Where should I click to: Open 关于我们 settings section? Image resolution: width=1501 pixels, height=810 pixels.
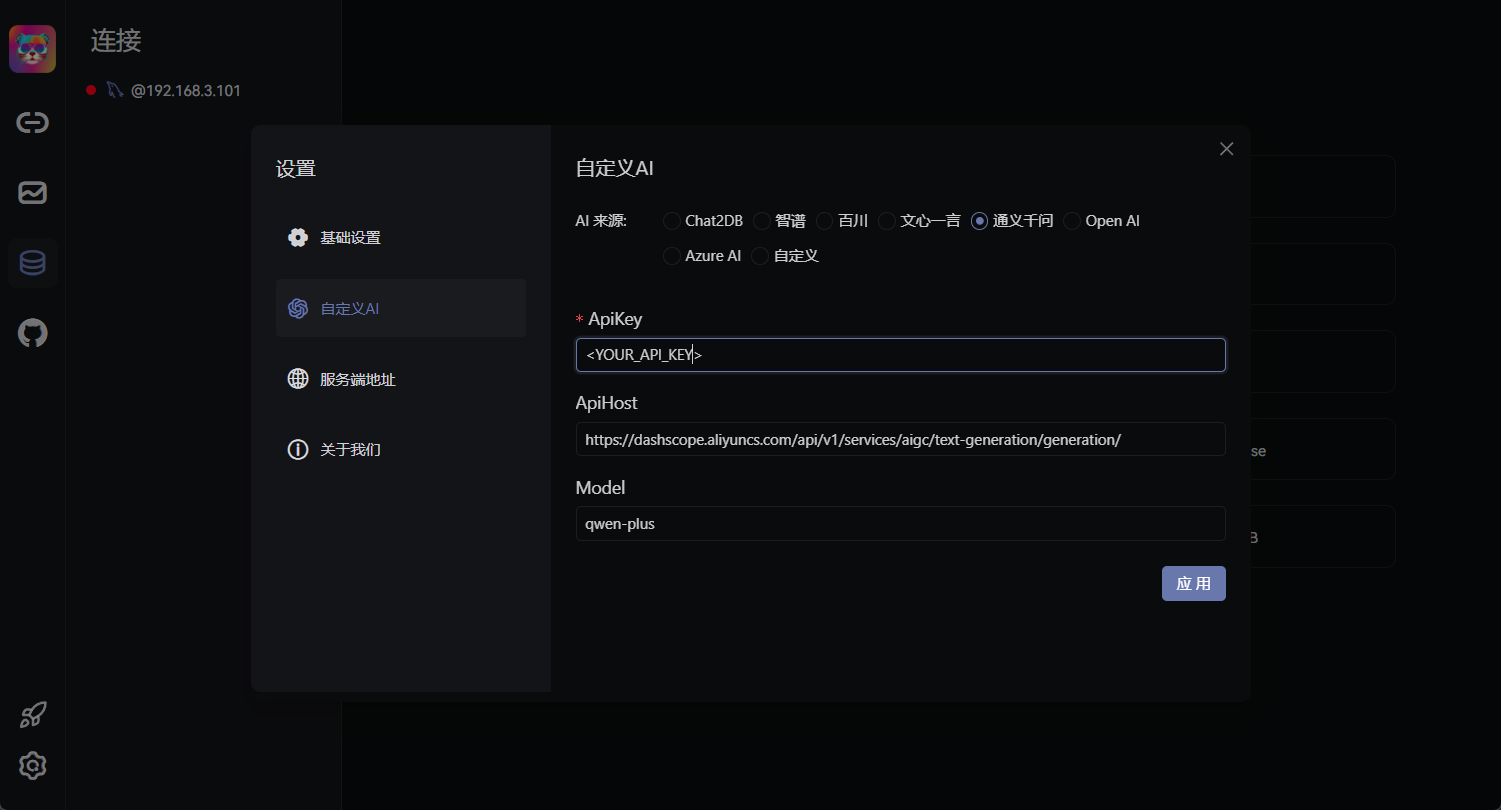(x=401, y=450)
